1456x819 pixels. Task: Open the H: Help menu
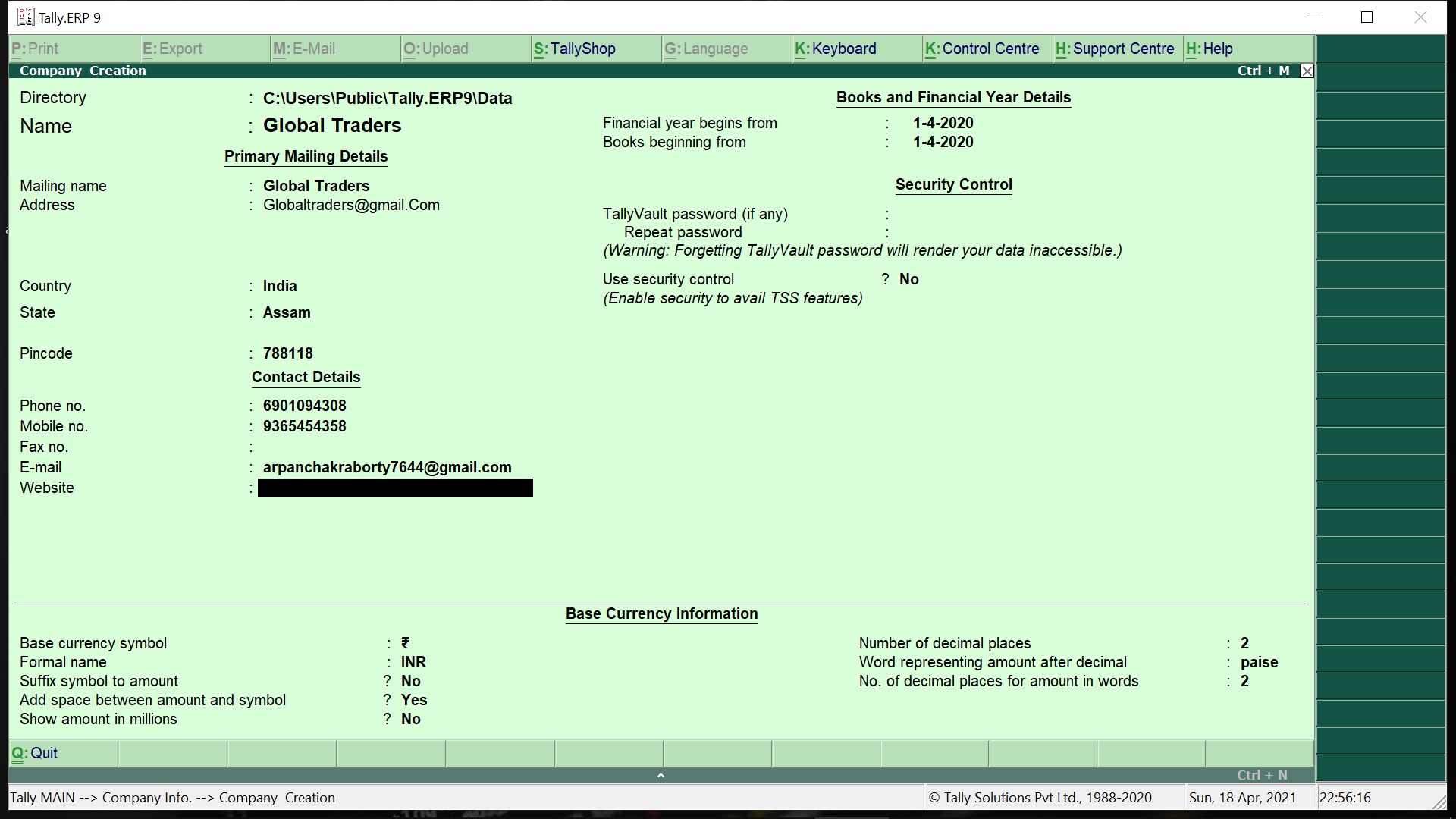point(1248,49)
